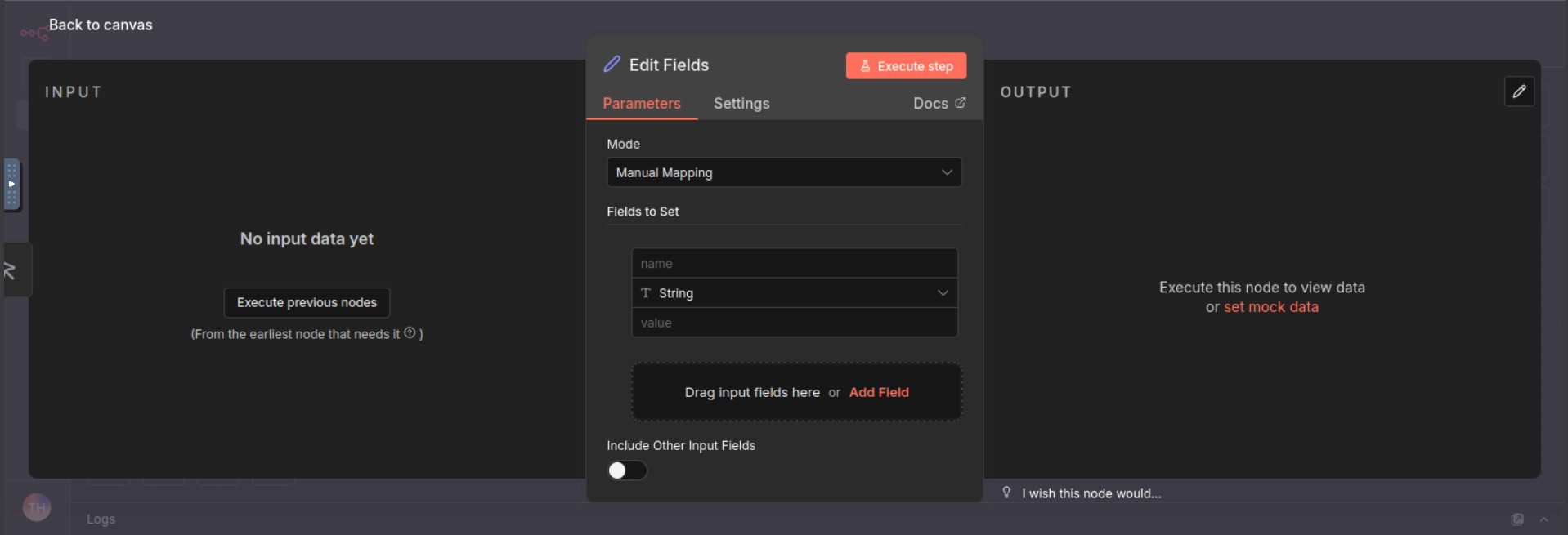Click the TH user avatar
1568x535 pixels.
(37, 508)
